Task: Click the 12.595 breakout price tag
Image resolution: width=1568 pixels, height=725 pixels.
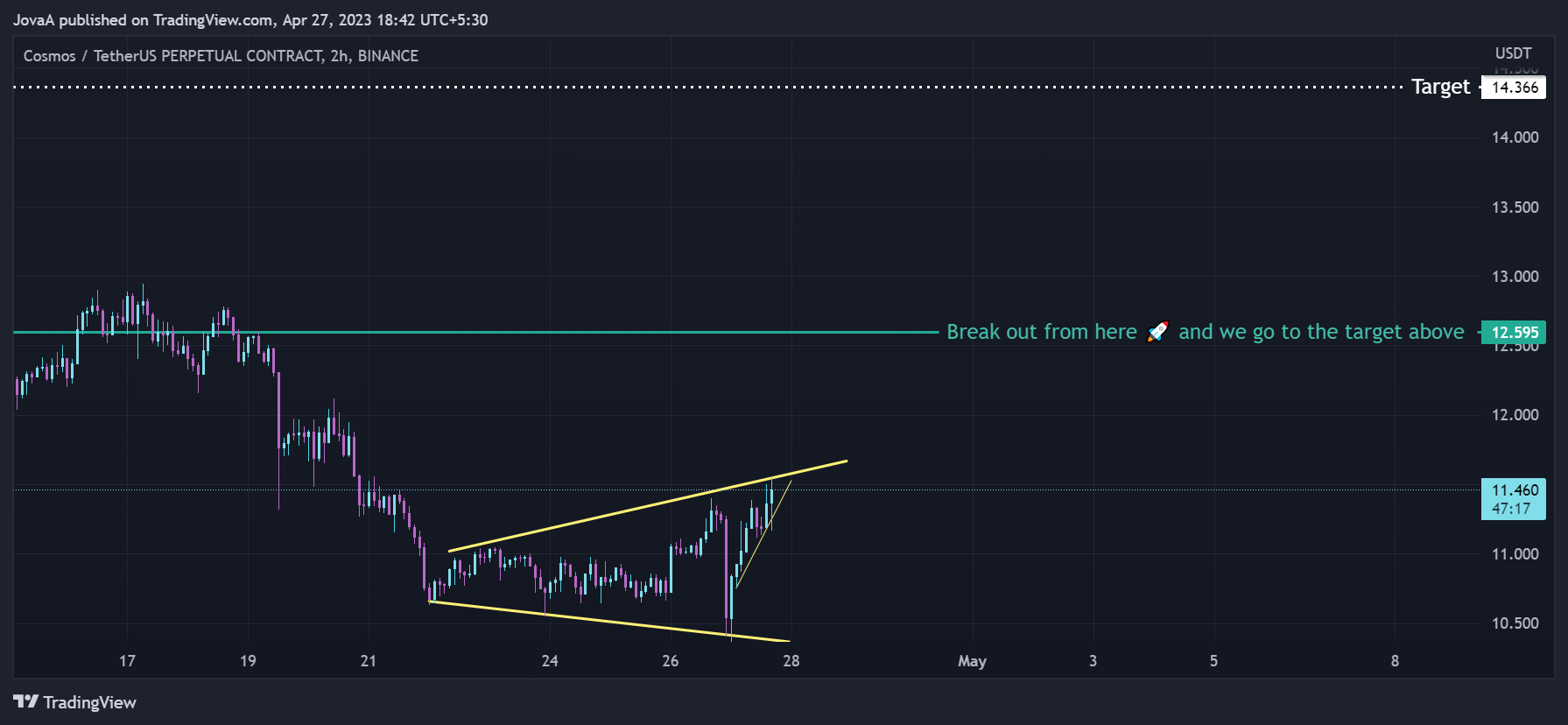Action: point(1514,333)
